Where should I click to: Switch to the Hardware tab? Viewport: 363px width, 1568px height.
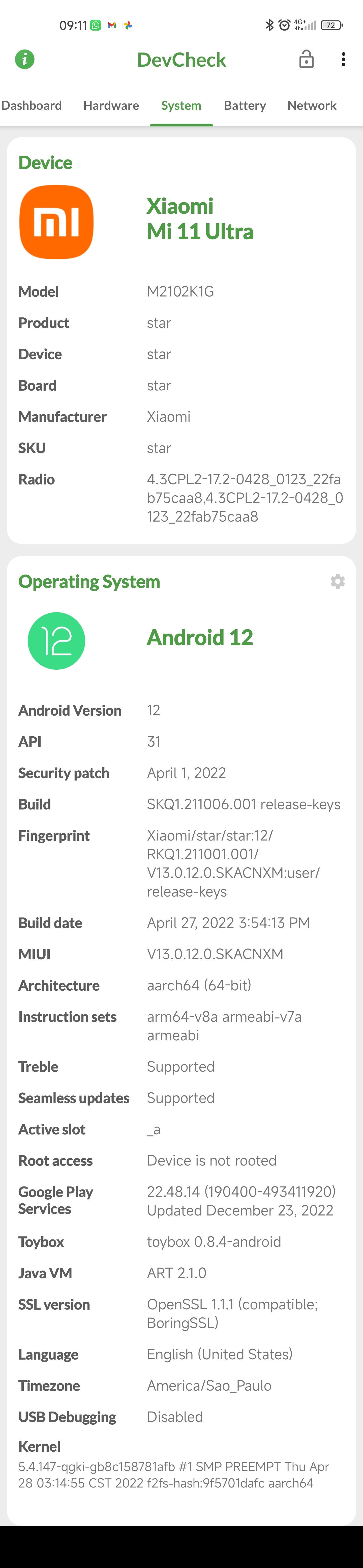(111, 105)
